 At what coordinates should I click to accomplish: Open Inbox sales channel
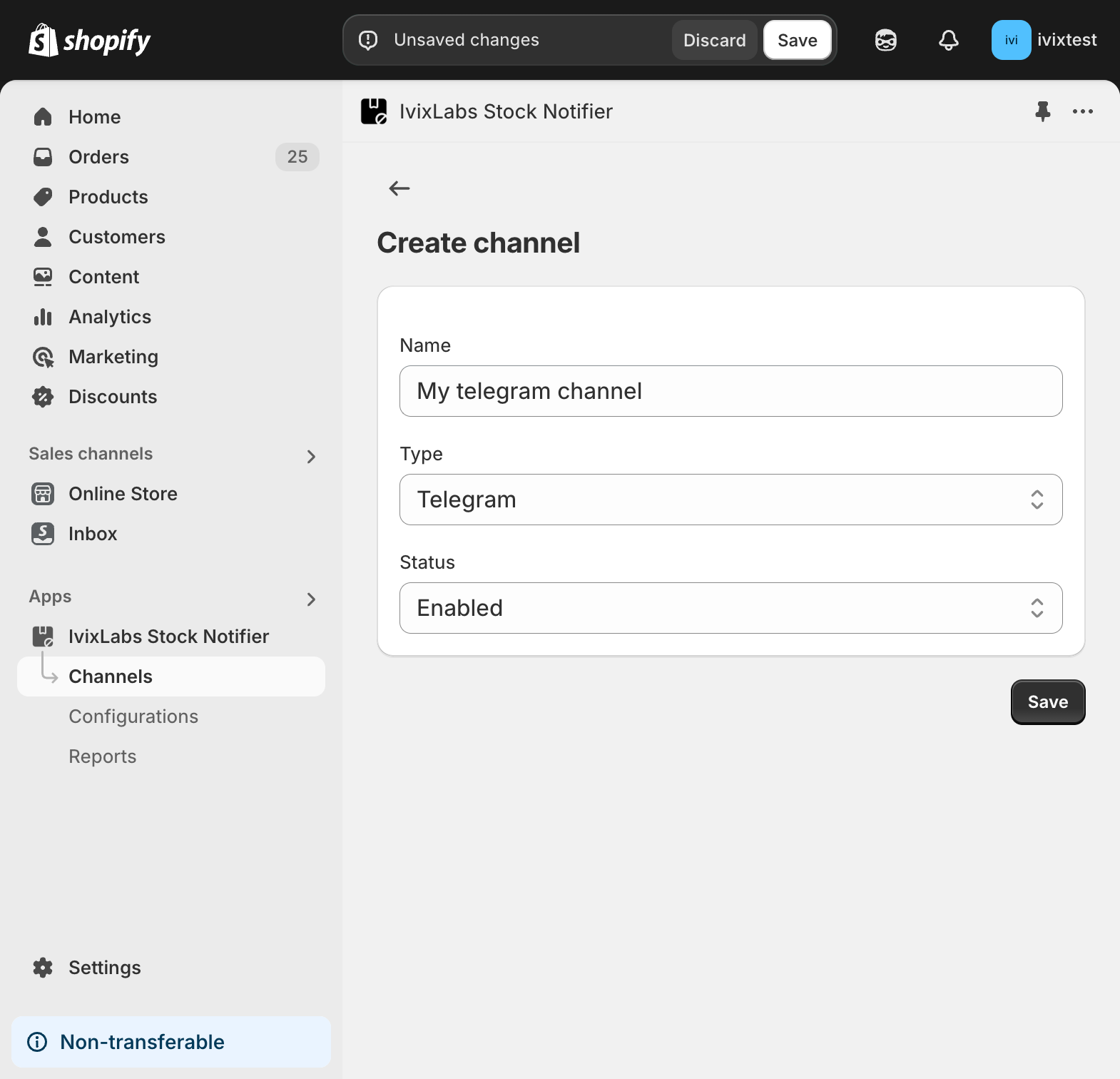coord(171,534)
